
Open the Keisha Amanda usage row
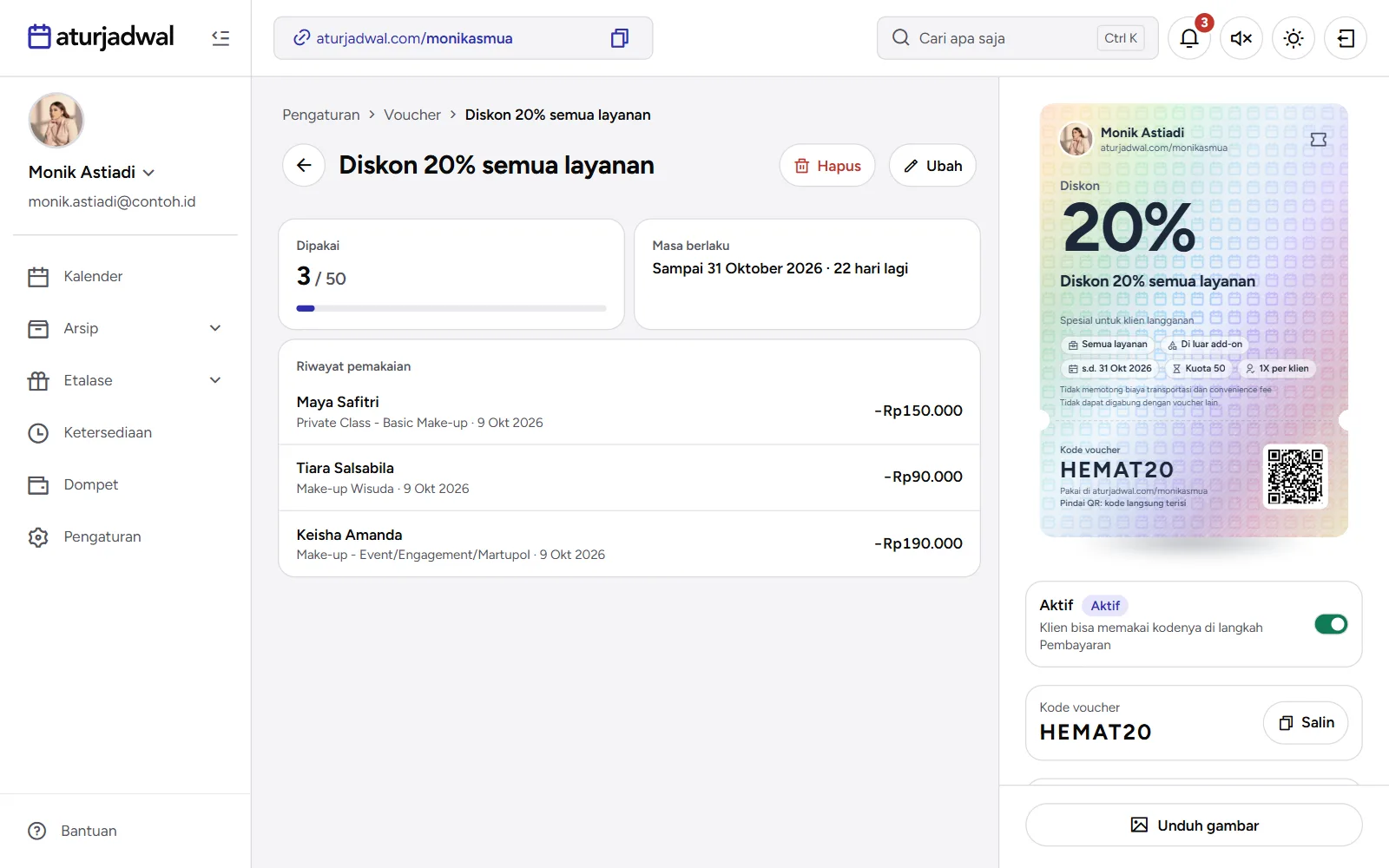(629, 544)
